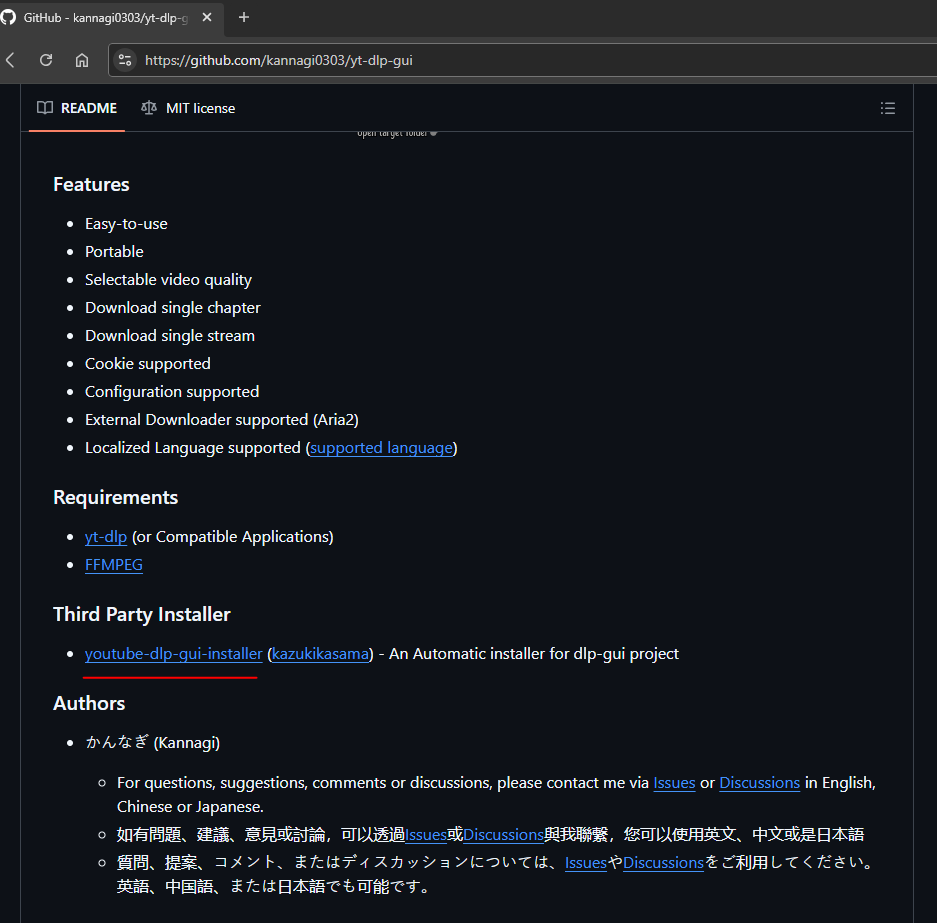Switch to the MIT license tab
Image resolution: width=937 pixels, height=923 pixels.
(188, 108)
